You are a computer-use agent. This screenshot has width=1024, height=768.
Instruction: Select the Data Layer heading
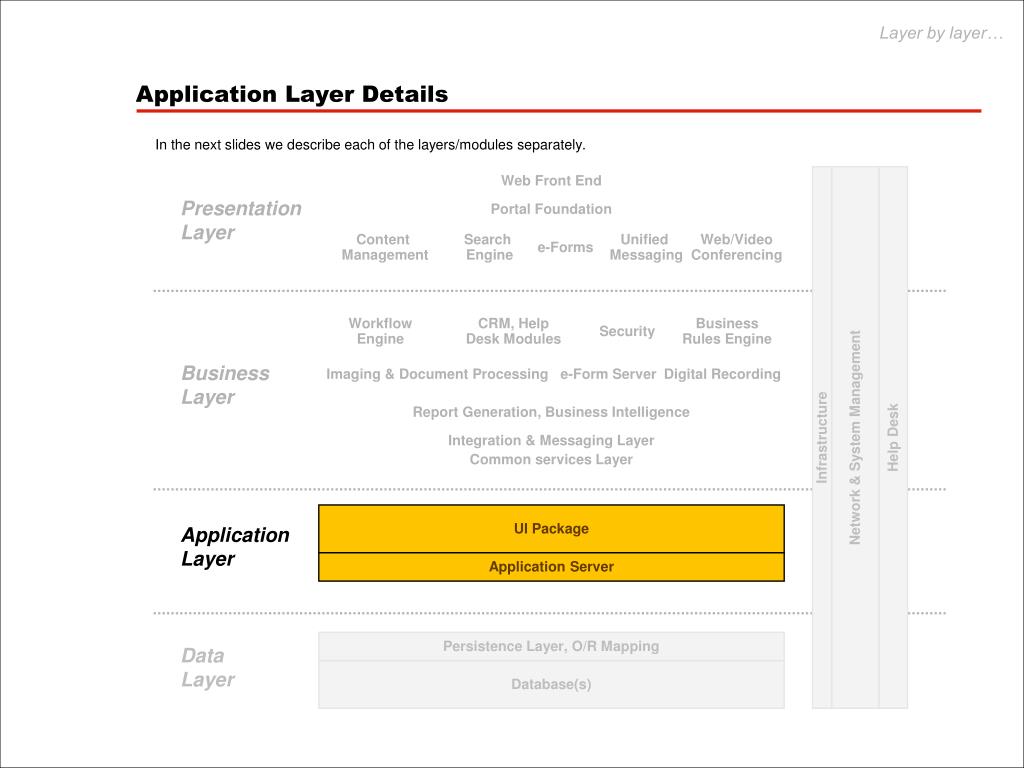(208, 667)
